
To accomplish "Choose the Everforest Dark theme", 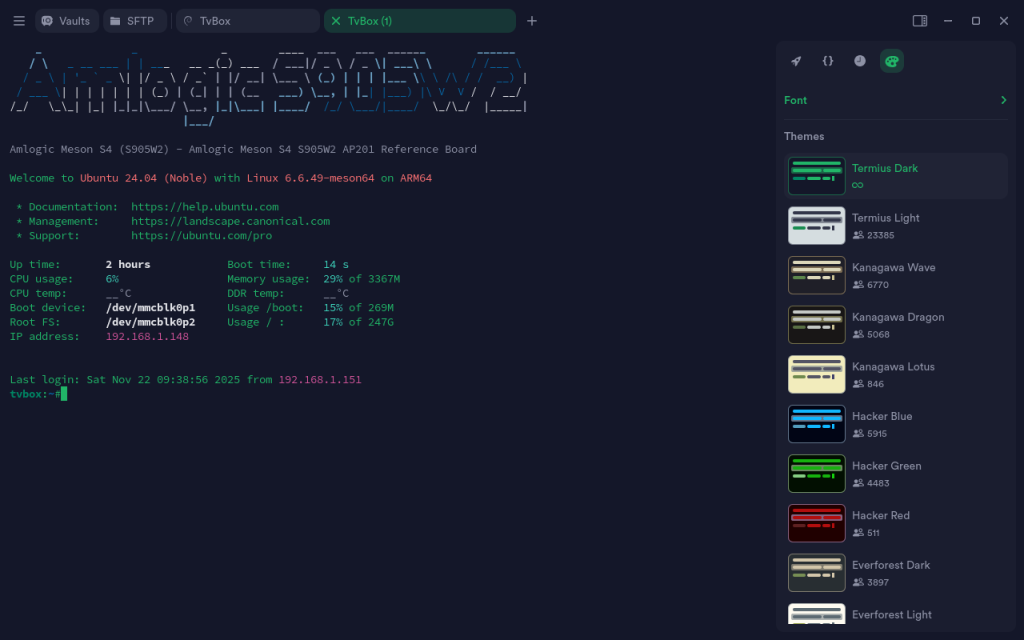I will [x=890, y=572].
